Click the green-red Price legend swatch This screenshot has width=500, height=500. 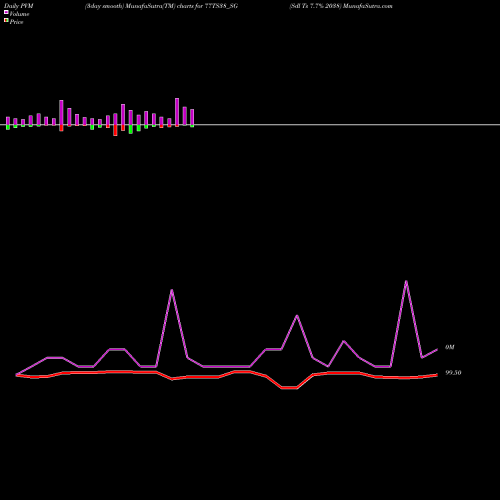click(6, 21)
